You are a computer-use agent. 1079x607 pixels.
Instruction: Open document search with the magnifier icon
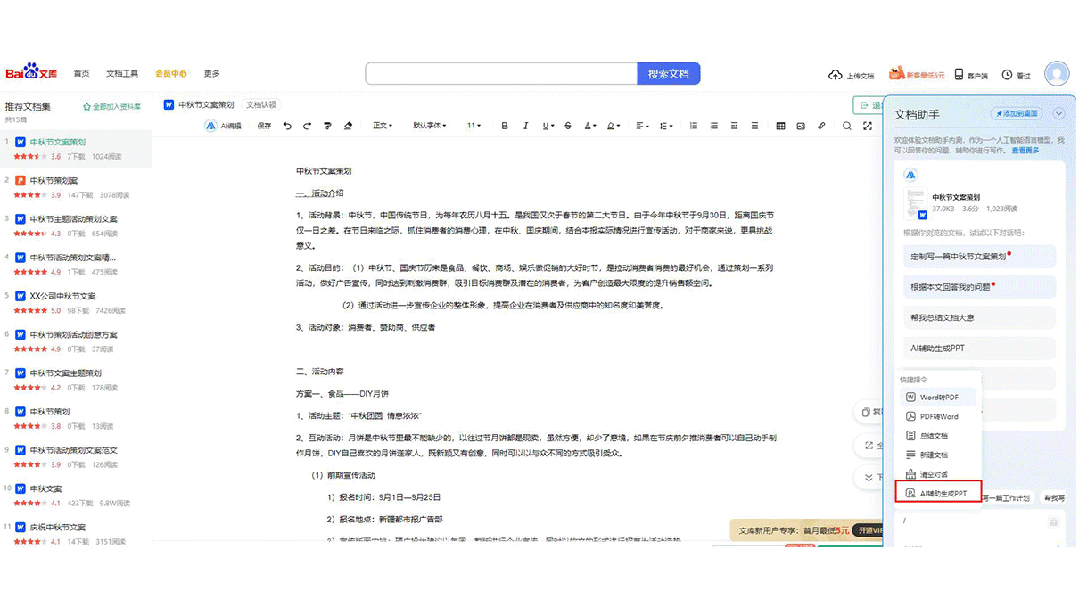845,125
